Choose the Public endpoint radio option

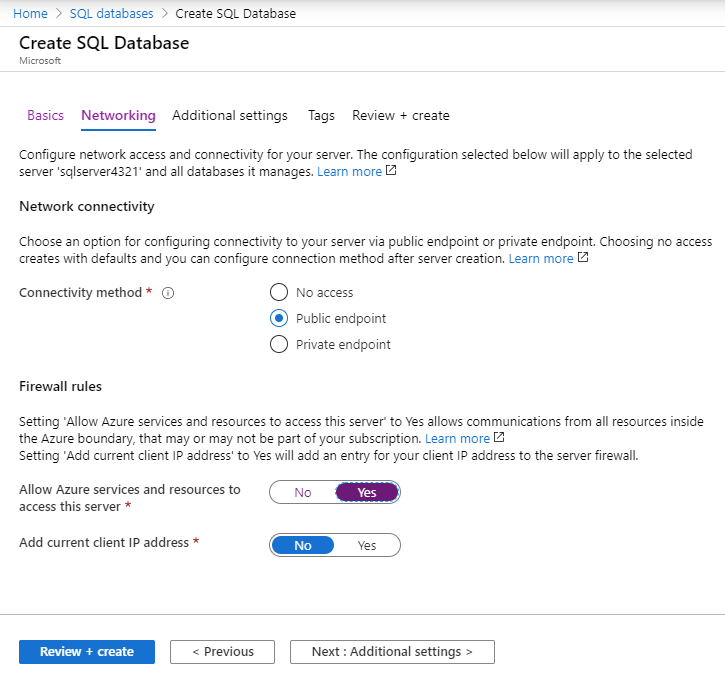[x=279, y=319]
